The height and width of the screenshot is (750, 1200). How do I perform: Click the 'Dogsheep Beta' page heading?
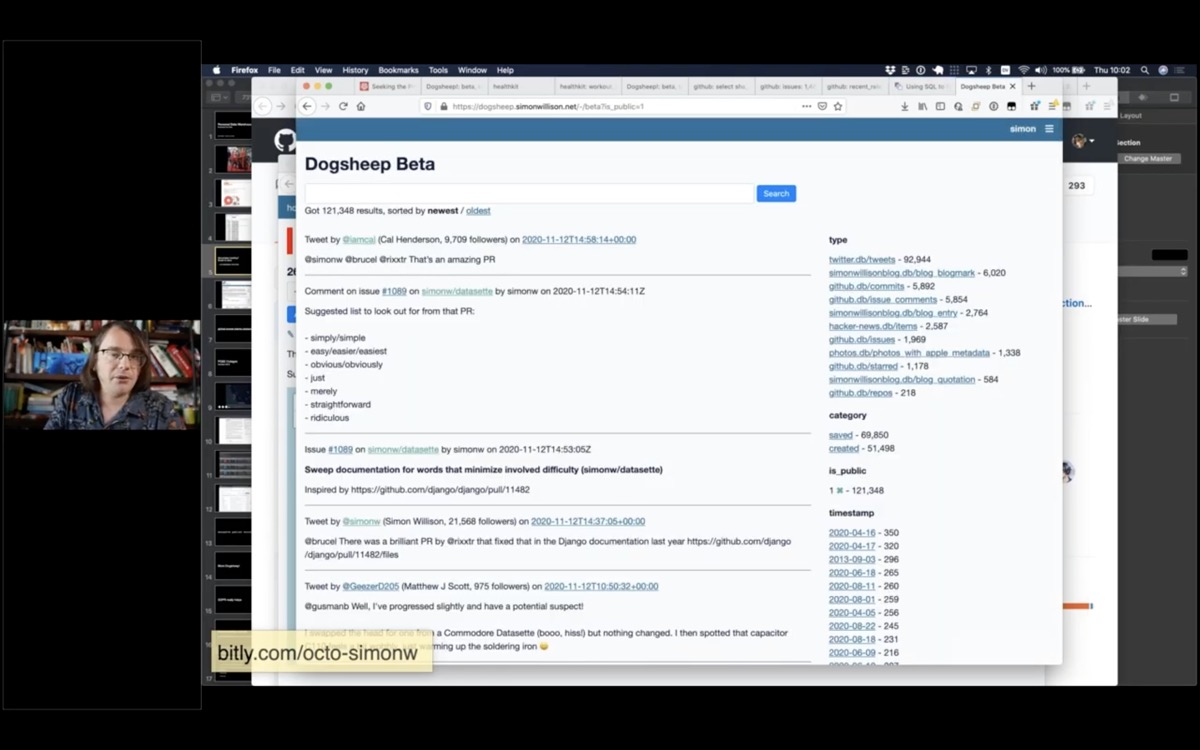click(370, 164)
